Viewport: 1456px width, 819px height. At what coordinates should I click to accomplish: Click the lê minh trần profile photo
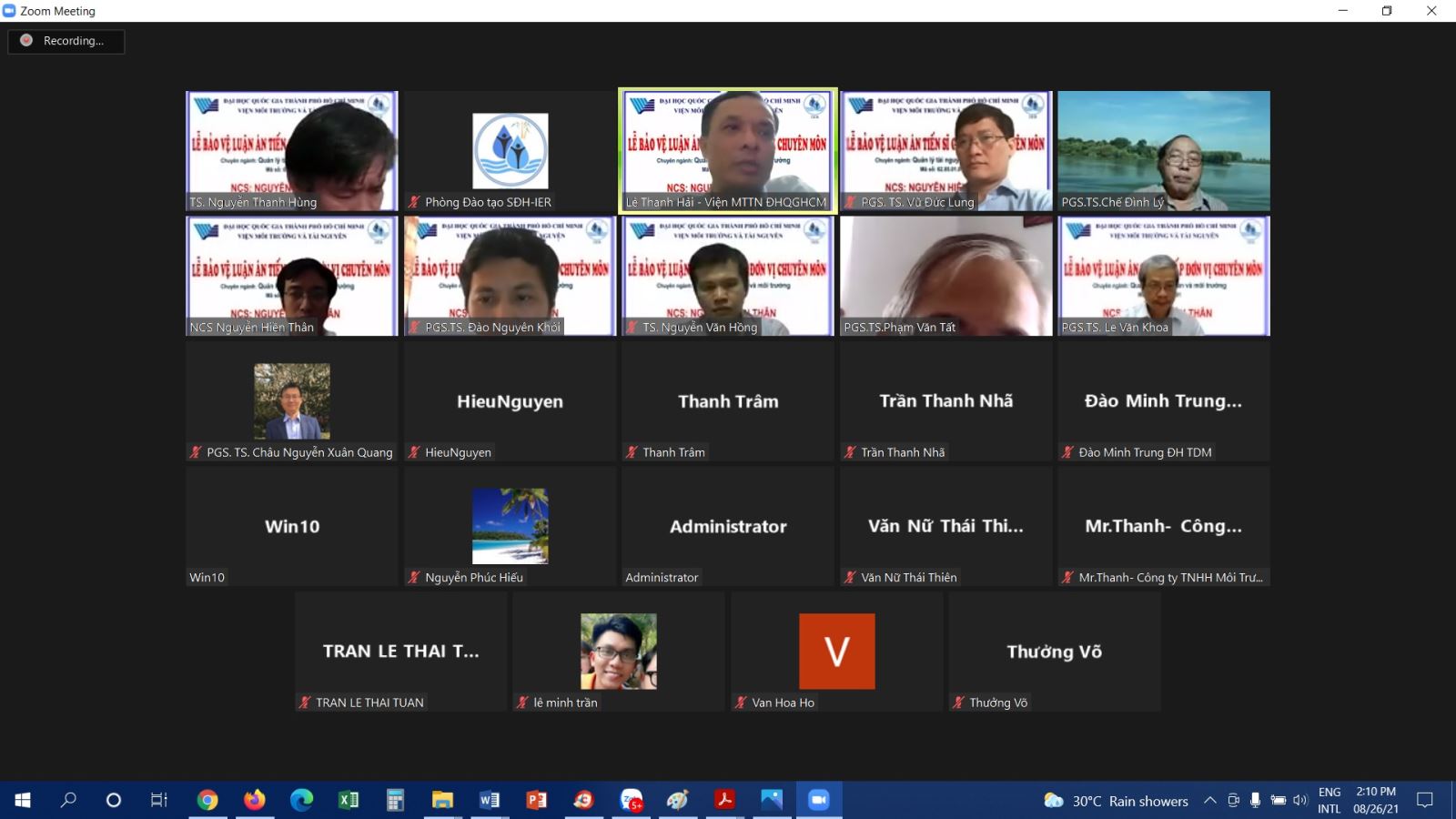619,651
